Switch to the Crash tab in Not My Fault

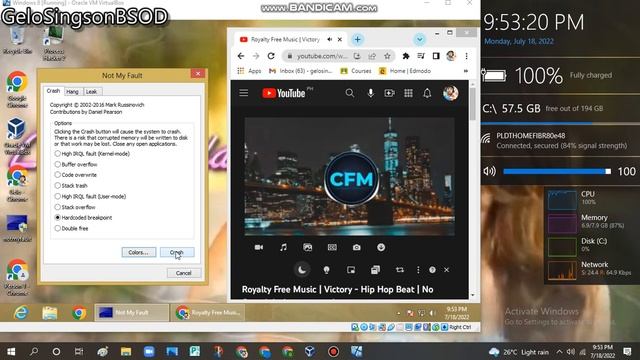(x=53, y=91)
